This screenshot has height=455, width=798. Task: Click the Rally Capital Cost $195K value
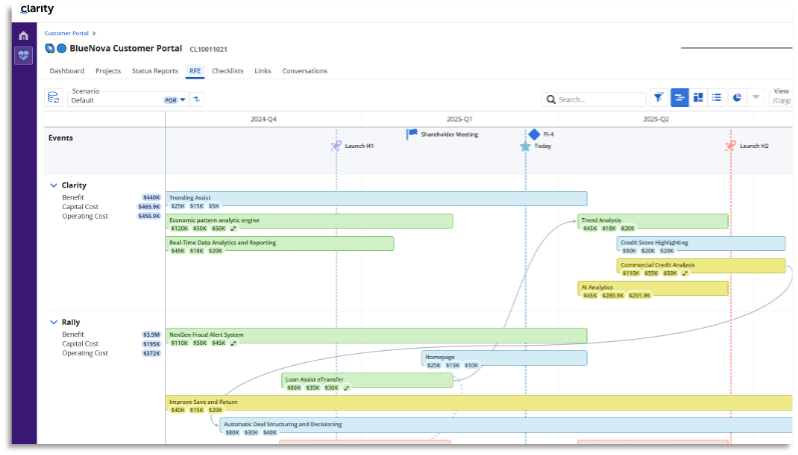(151, 344)
